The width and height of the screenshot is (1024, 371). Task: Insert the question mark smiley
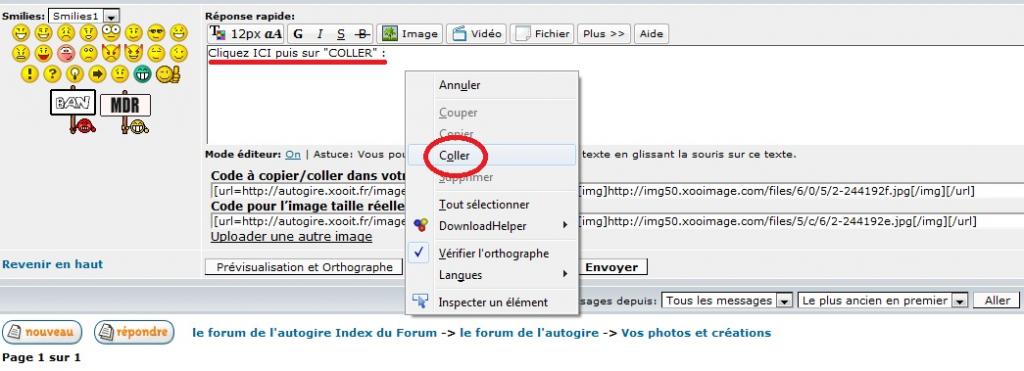coord(52,74)
